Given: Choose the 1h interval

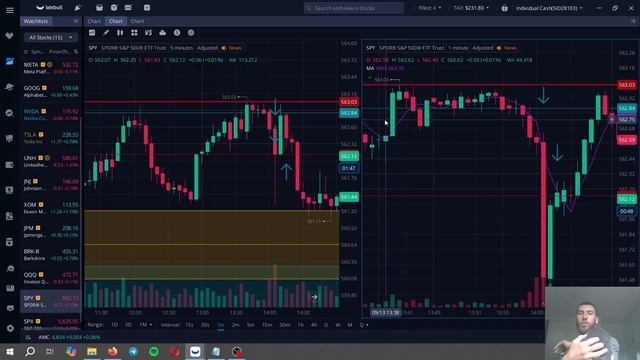Looking at the screenshot, I should (x=301, y=325).
